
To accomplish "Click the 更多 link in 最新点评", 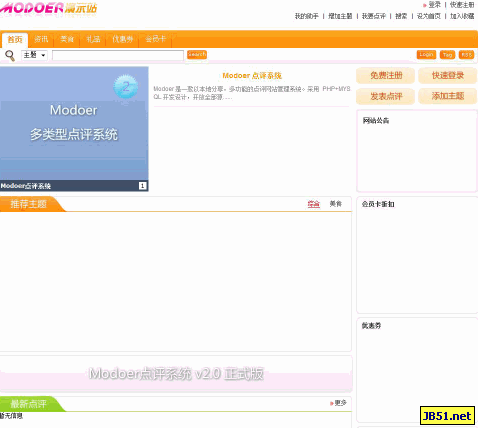I will coord(340,403).
